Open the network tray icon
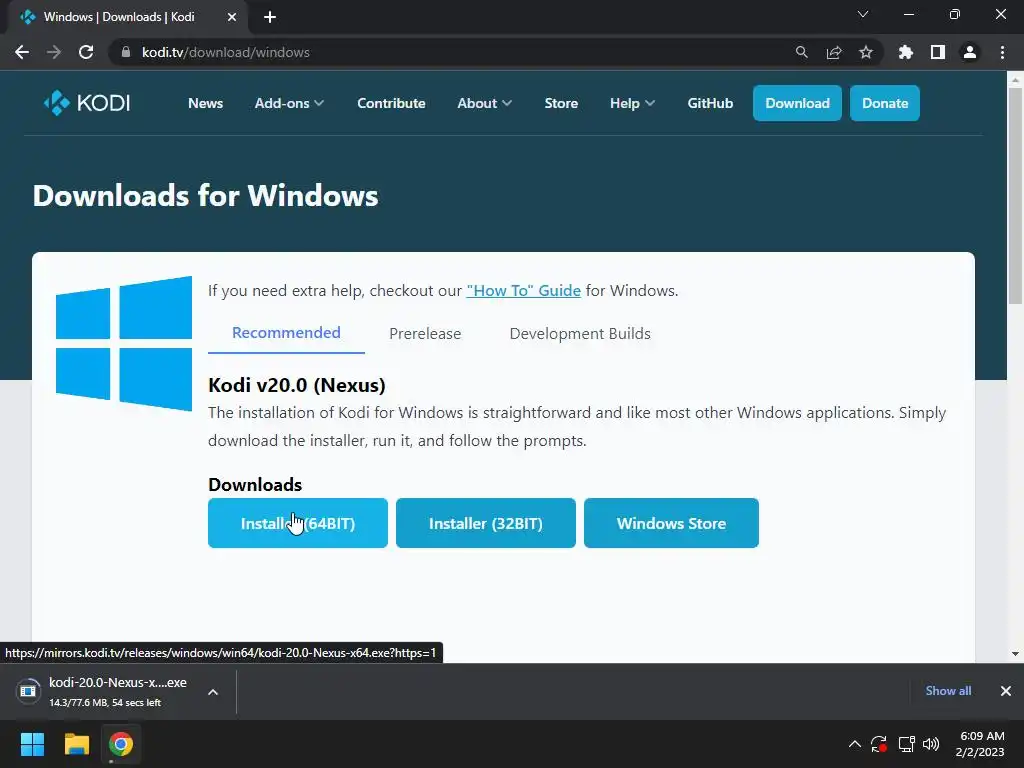Screen dimensions: 1024x768 tap(906, 744)
